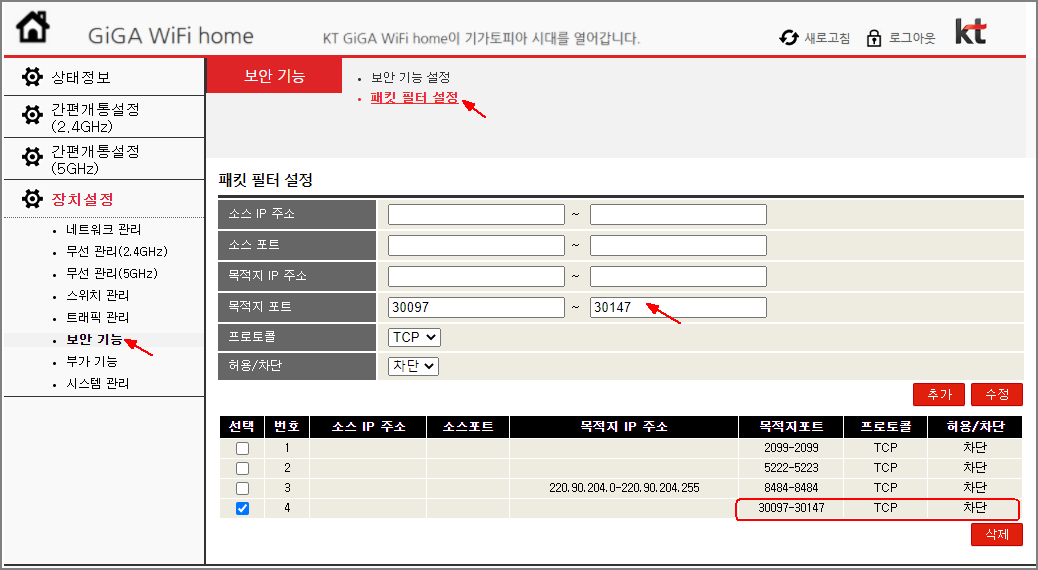Click port range 8484-8484 cell
The image size is (1038, 570).
click(791, 488)
